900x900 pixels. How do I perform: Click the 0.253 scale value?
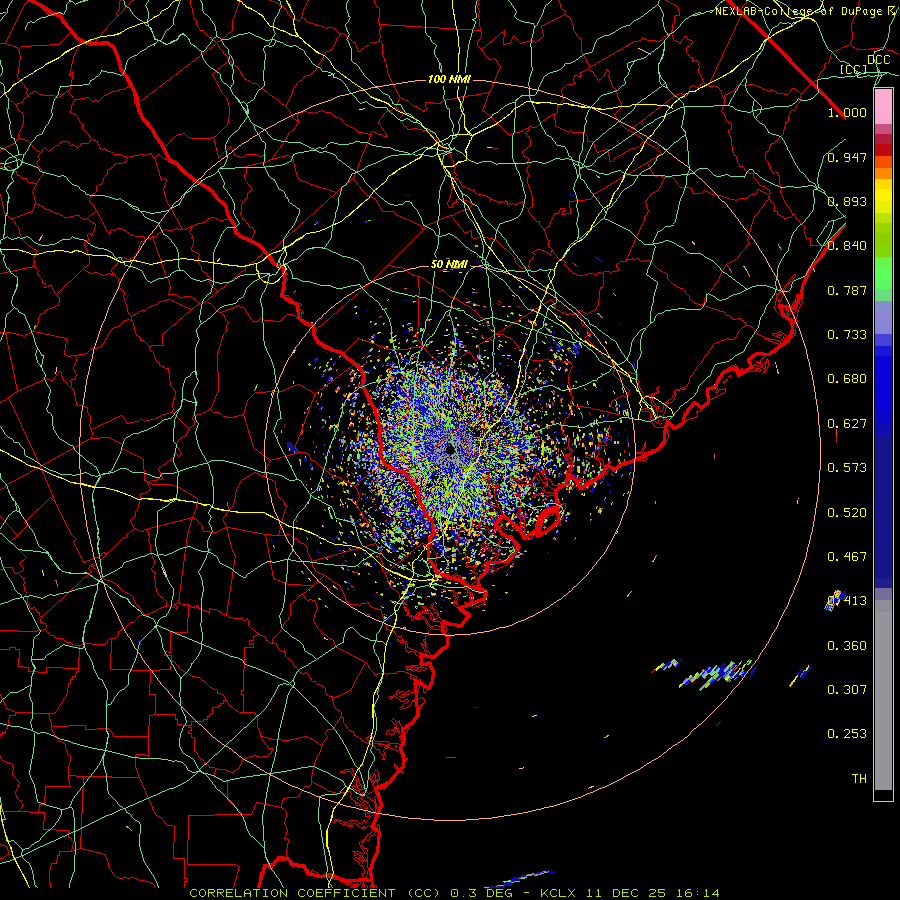847,734
